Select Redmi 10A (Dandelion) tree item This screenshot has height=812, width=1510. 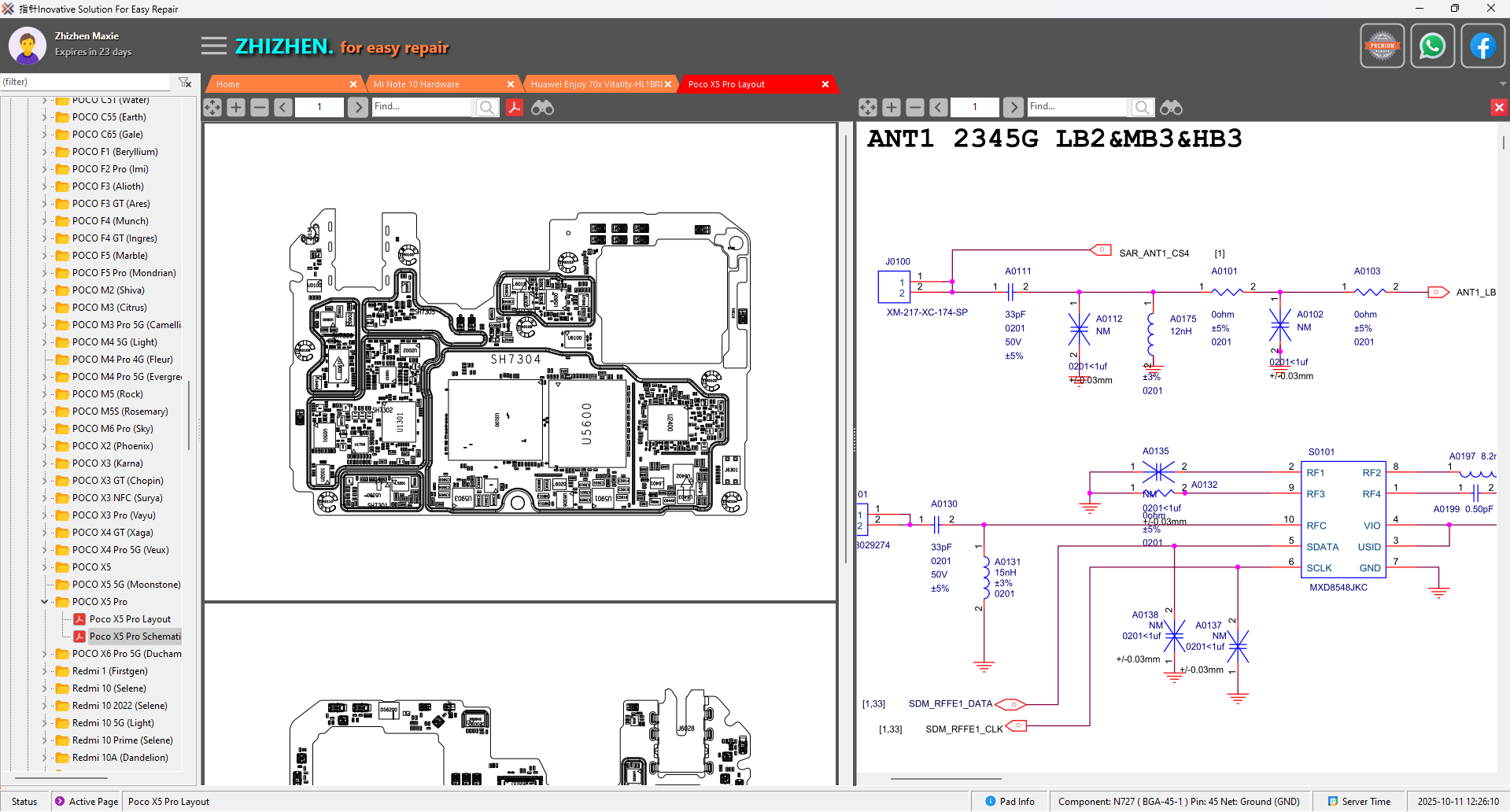120,758
